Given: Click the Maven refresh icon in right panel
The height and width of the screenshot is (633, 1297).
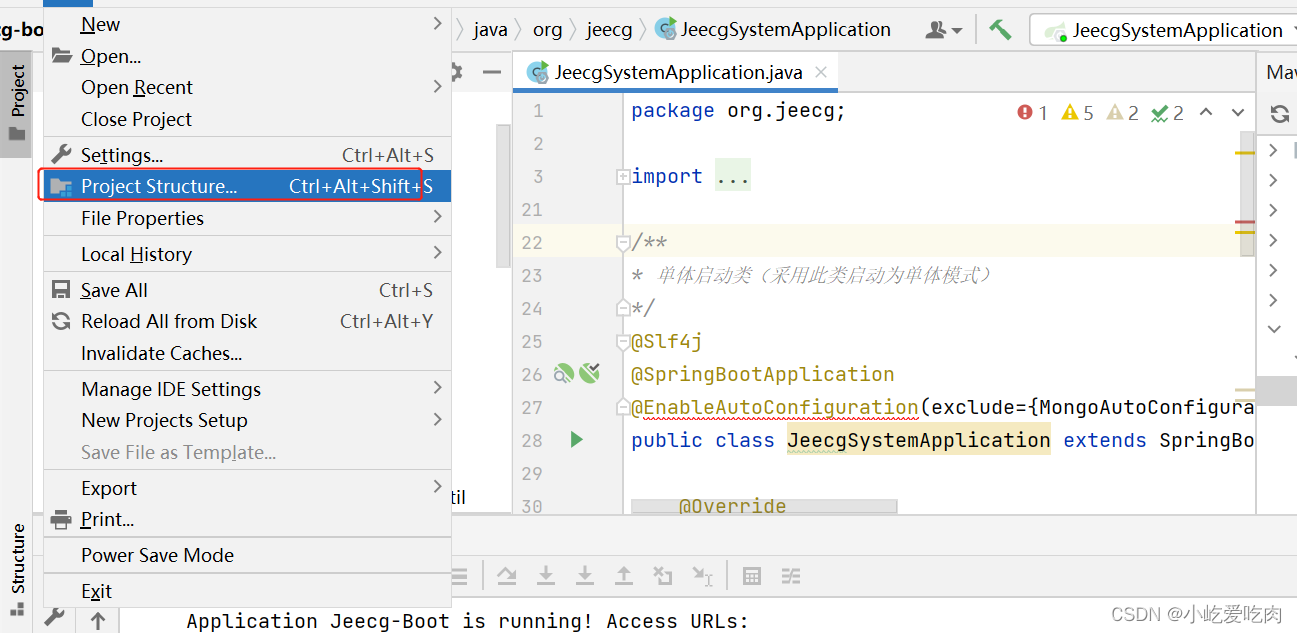Looking at the screenshot, I should pos(1278,113).
